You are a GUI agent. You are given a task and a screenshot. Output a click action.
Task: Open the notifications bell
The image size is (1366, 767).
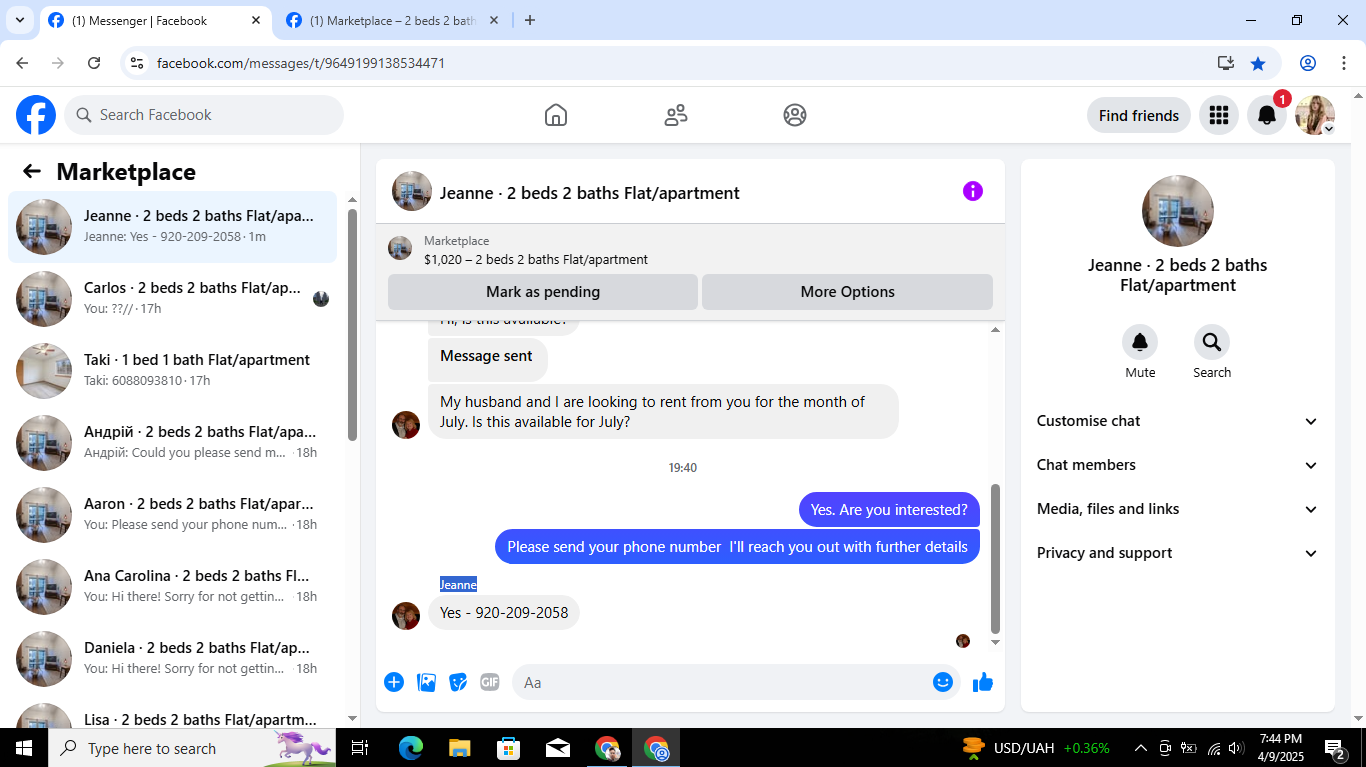[x=1266, y=115]
